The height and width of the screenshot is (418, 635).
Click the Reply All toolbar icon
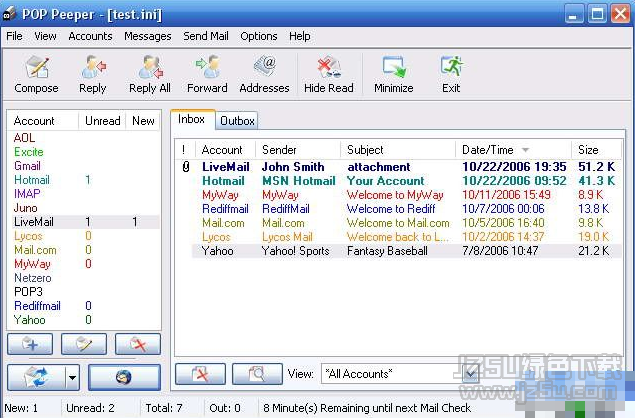tap(150, 74)
